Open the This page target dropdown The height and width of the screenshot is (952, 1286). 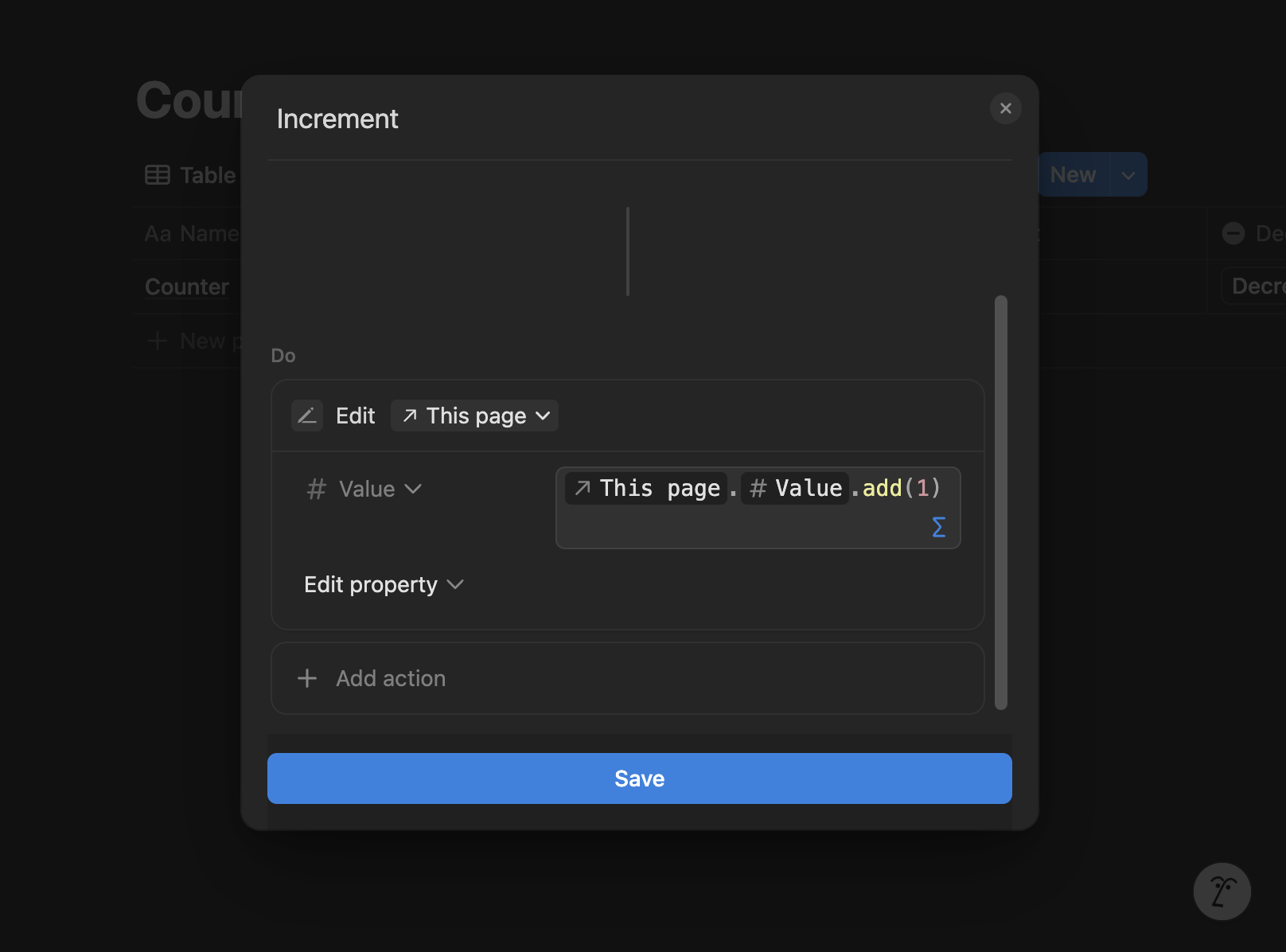click(474, 415)
